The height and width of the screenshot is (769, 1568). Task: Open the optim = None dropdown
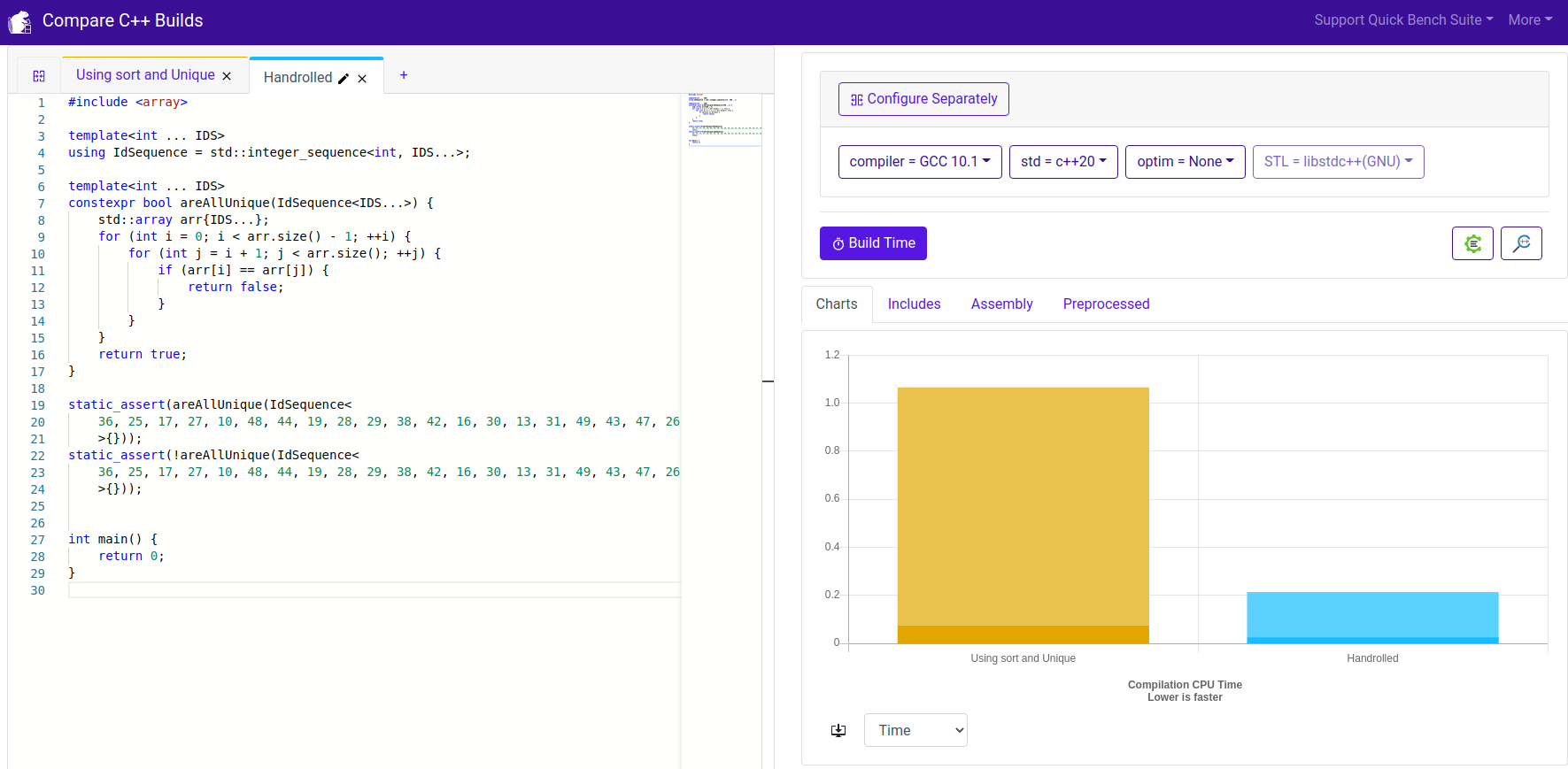1185,162
